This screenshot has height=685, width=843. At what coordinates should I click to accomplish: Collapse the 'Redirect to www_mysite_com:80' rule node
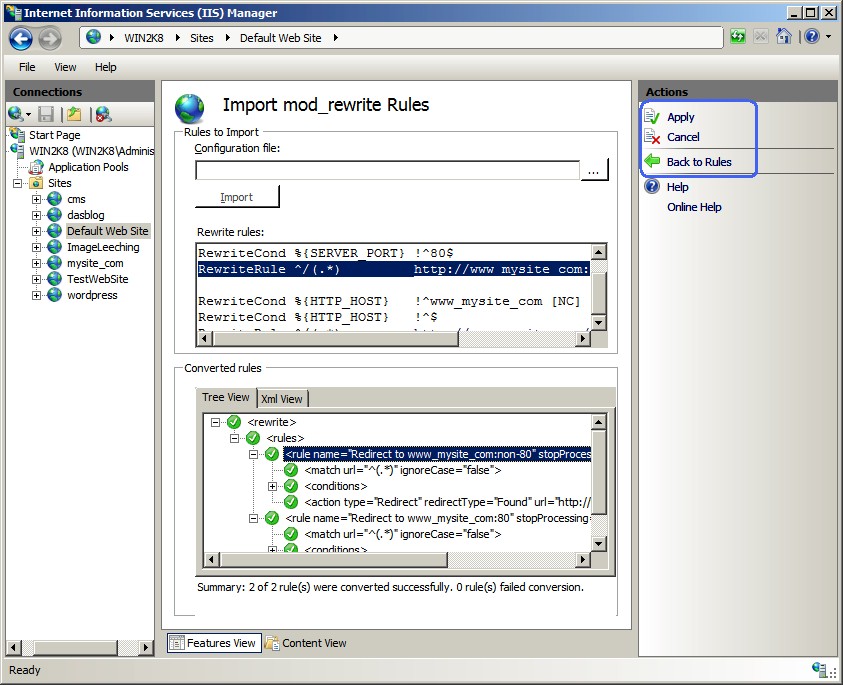(x=253, y=518)
